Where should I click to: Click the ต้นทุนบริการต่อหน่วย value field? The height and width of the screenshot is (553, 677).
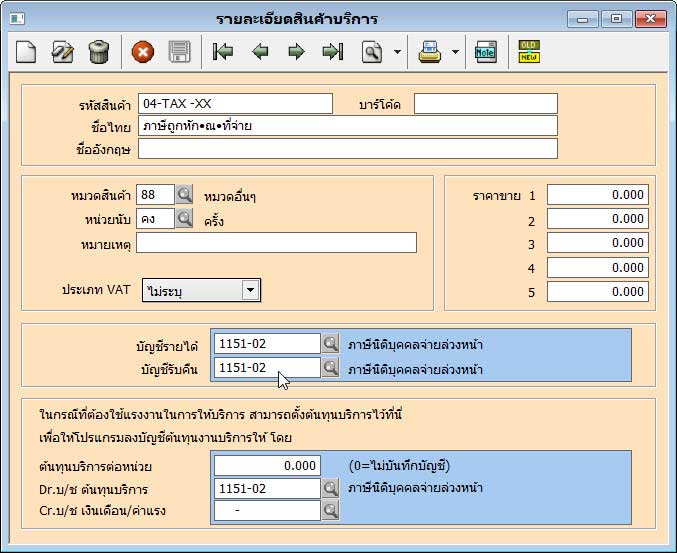tap(268, 466)
